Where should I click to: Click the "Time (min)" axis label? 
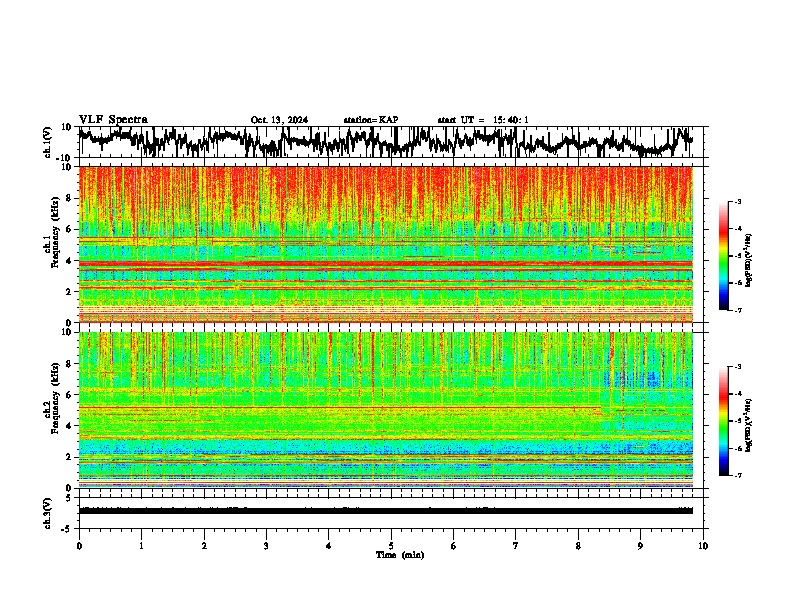tap(400, 555)
